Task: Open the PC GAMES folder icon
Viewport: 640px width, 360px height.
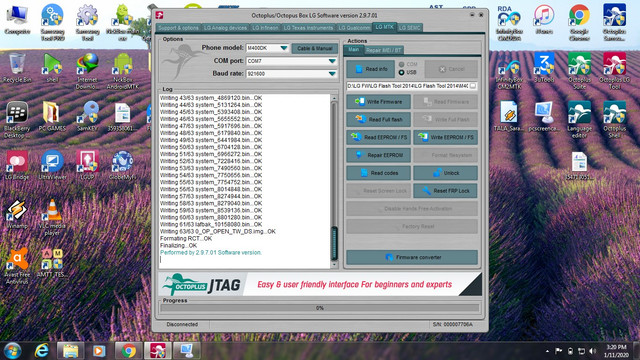Action: coord(52,116)
